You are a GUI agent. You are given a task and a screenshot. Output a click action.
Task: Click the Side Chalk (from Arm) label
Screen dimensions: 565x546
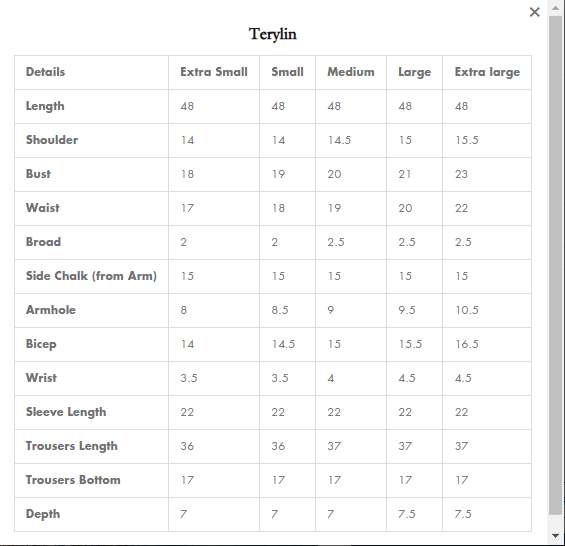(91, 276)
